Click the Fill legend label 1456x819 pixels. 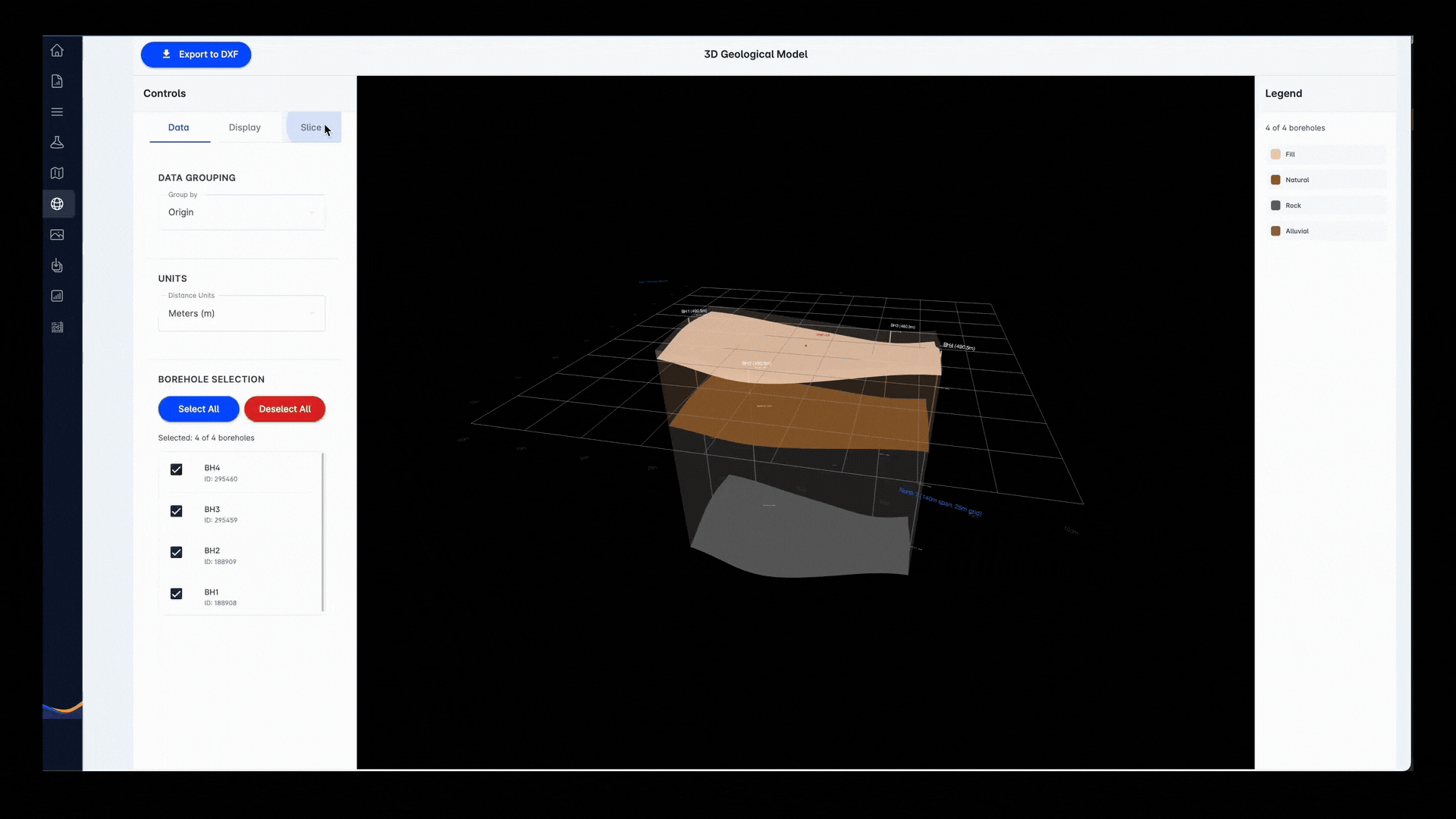[x=1290, y=155]
